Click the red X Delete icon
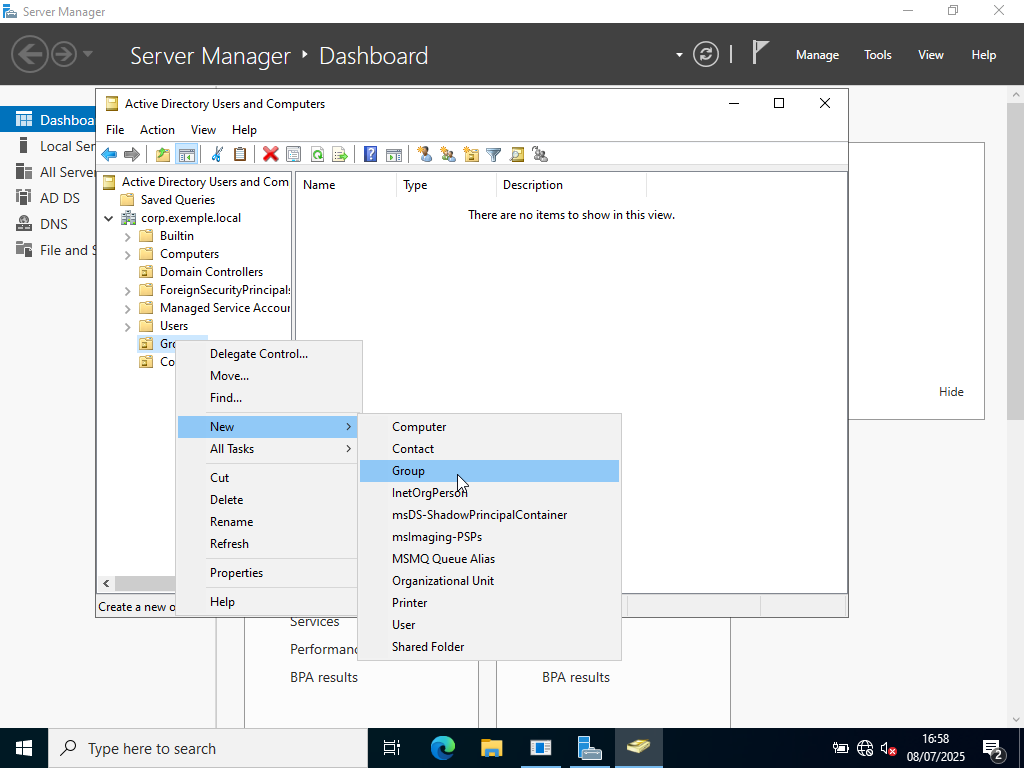1024x768 pixels. click(270, 155)
